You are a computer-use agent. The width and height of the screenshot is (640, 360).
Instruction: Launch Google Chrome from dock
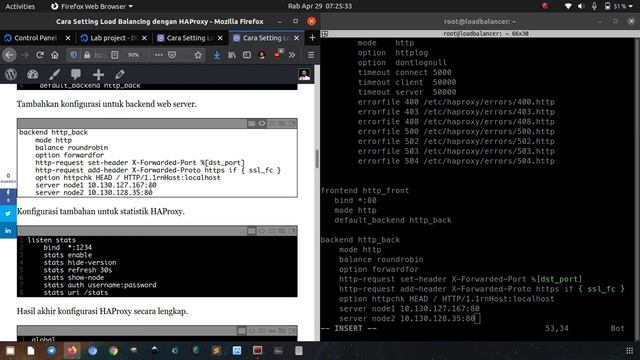(113, 350)
